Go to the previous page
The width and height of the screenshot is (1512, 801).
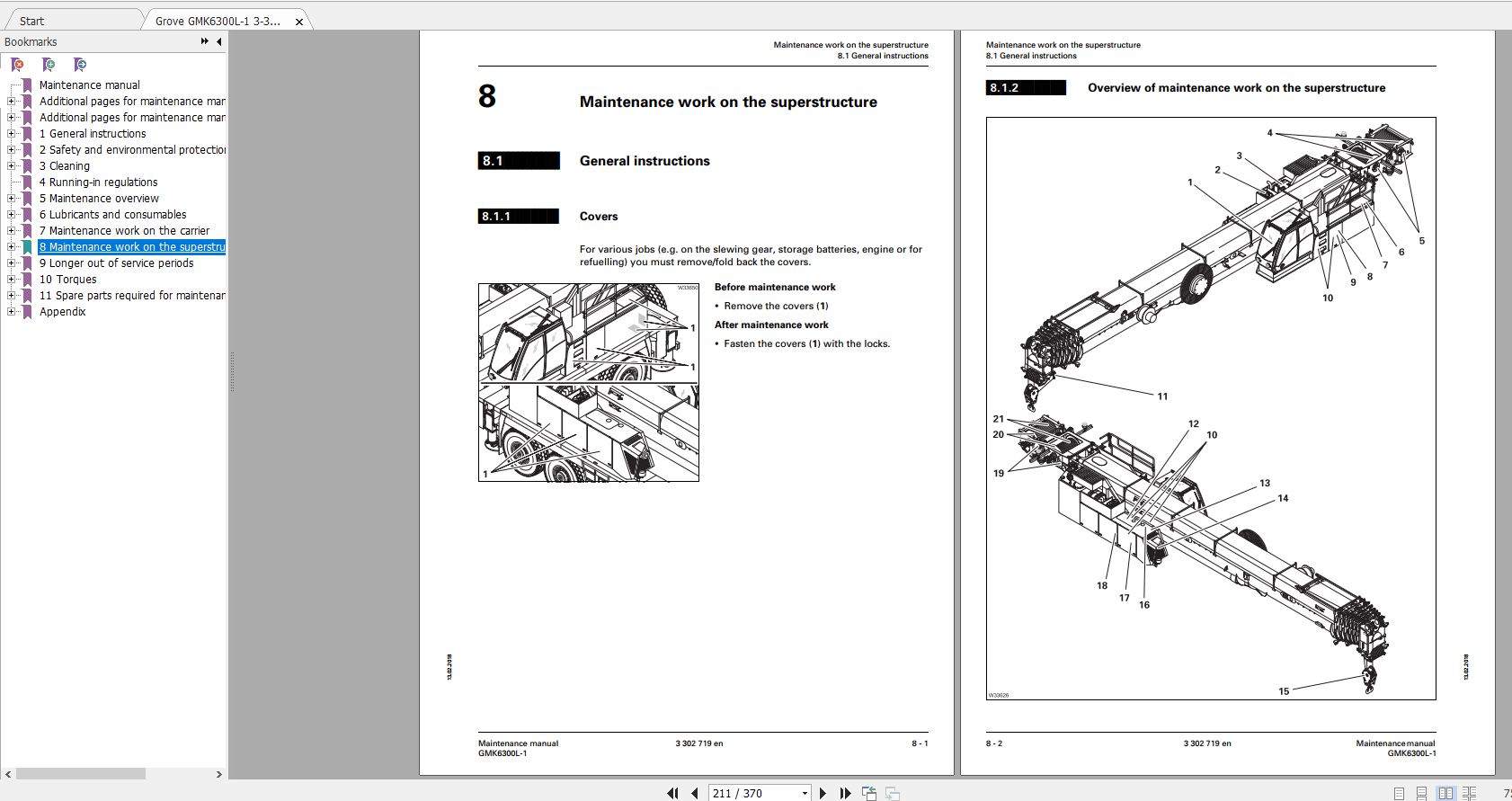695,793
